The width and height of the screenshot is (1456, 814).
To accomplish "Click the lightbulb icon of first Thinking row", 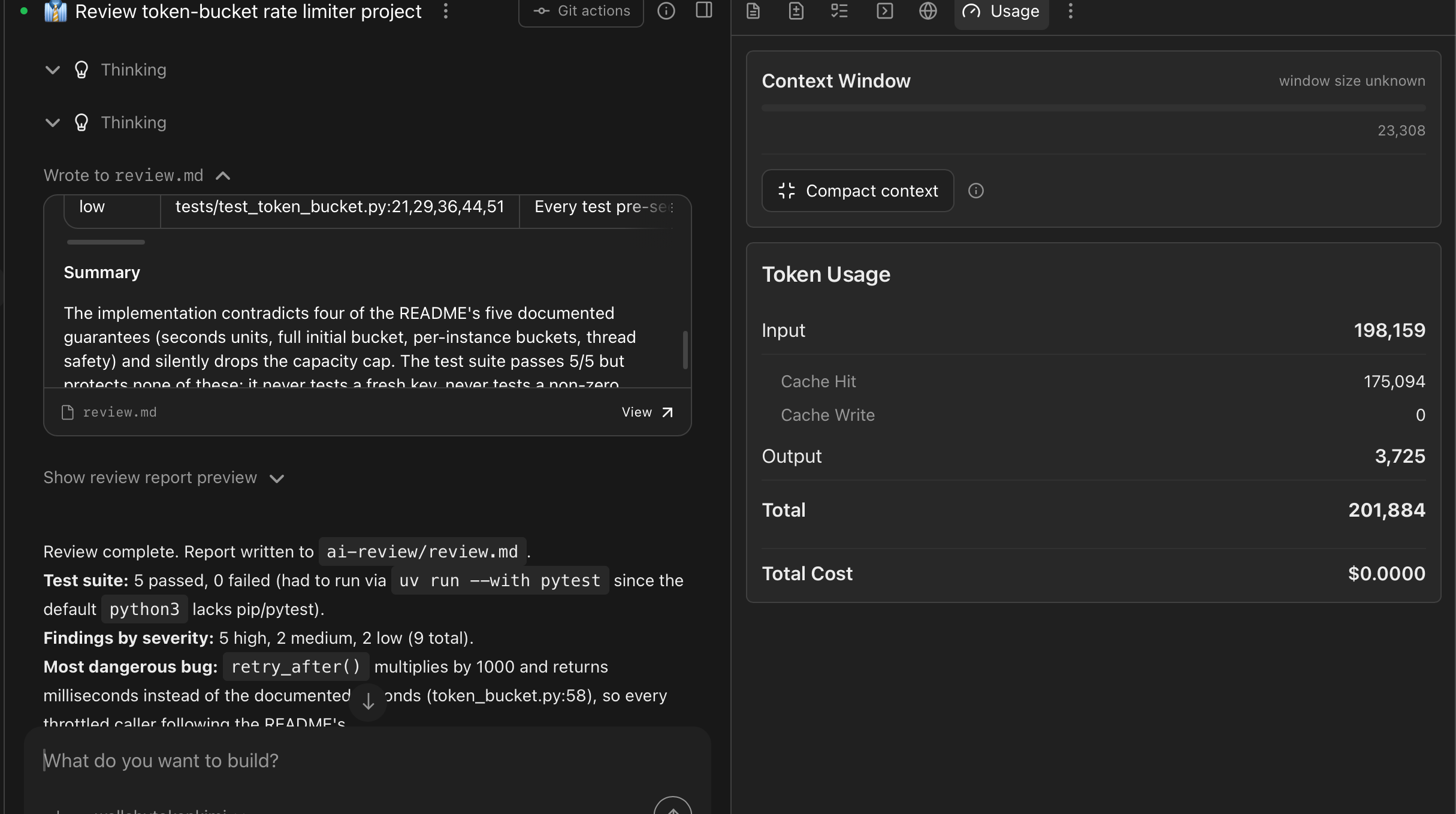I will (x=81, y=70).
